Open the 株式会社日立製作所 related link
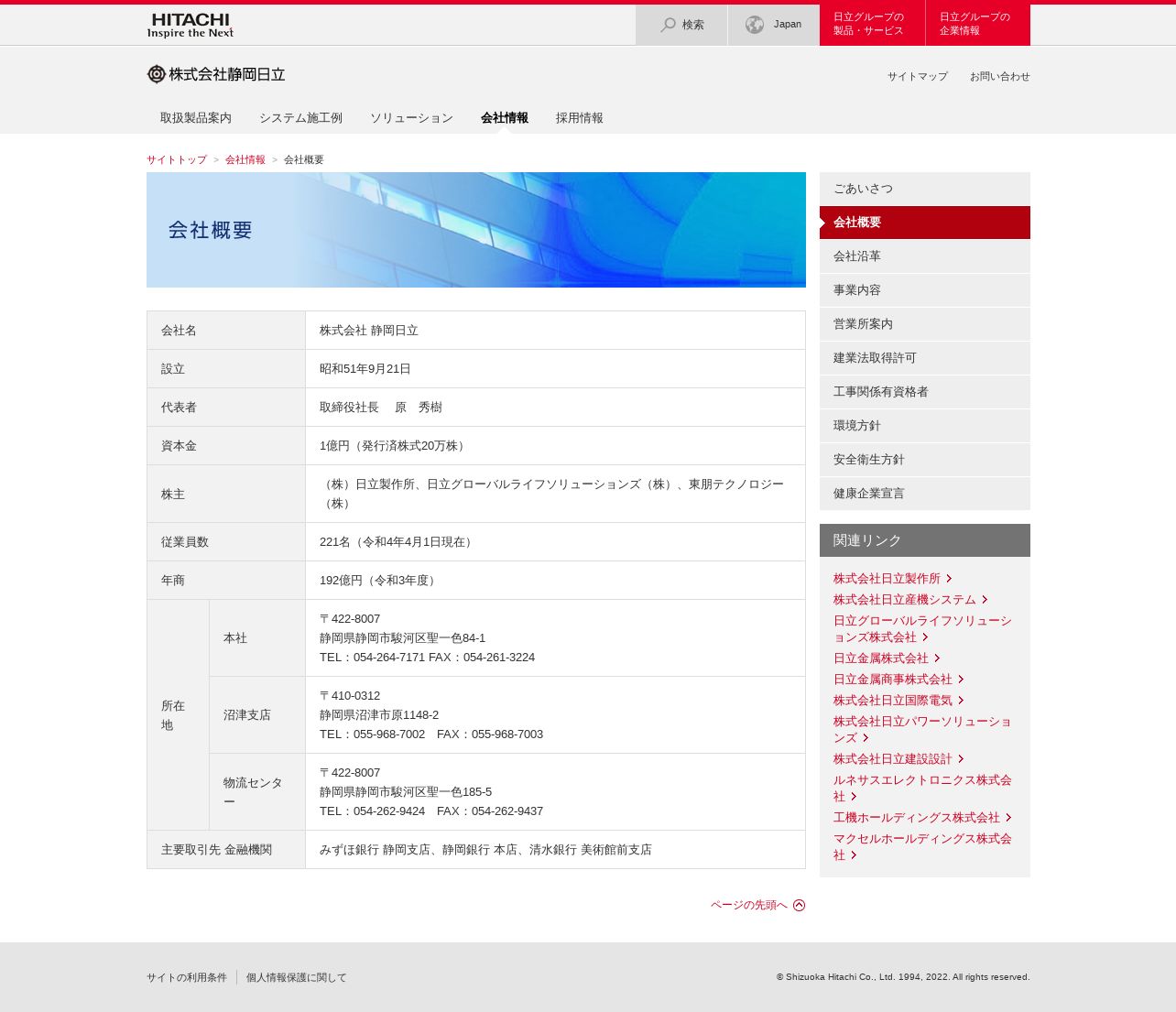The width and height of the screenshot is (1176, 1012). (x=887, y=579)
